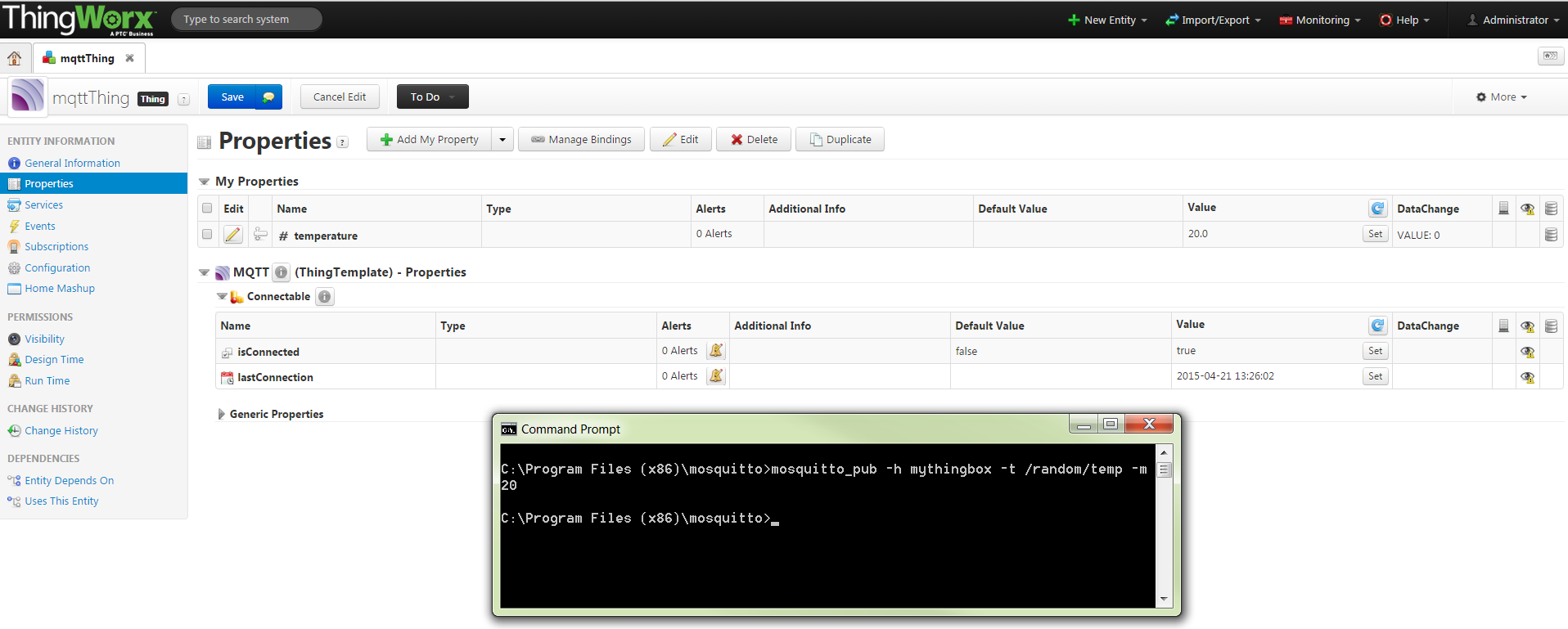Open the Import/Export menu

1213,20
